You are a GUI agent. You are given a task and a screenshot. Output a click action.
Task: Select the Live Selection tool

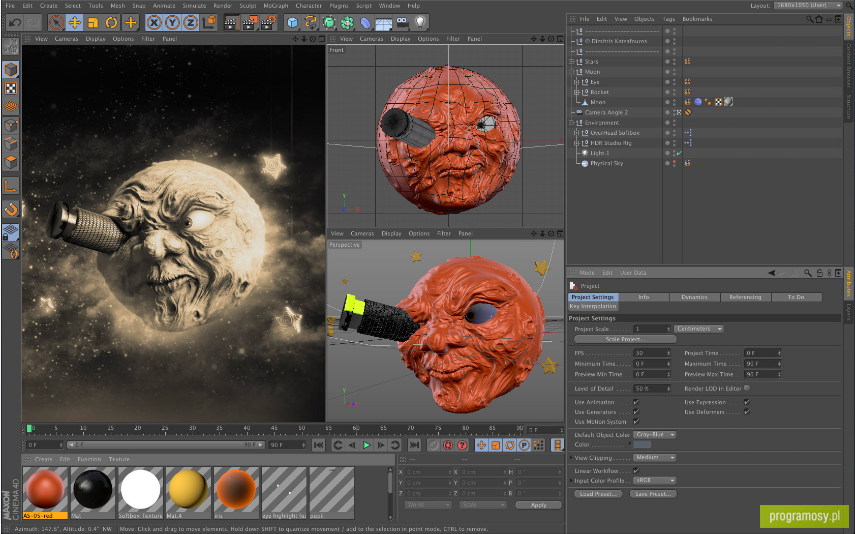click(56, 22)
